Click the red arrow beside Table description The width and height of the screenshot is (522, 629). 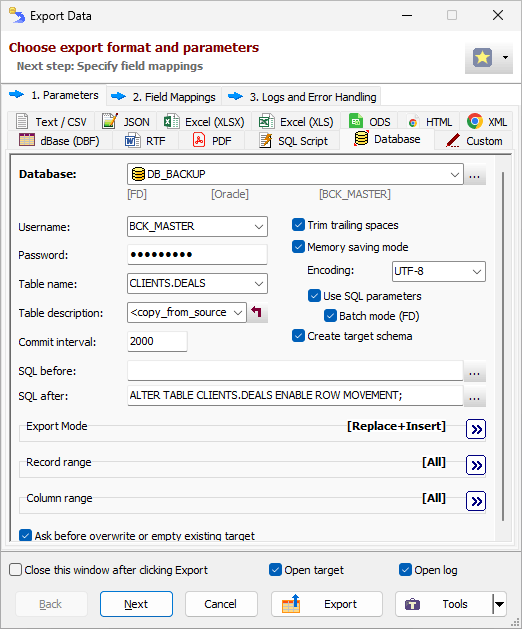[x=257, y=312]
